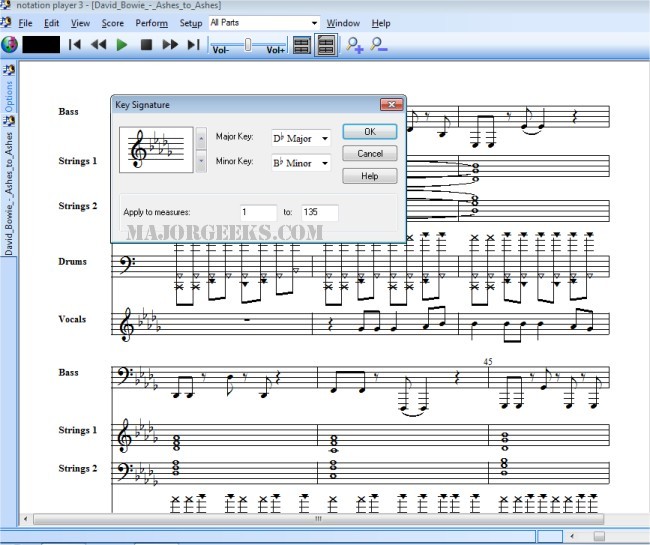The width and height of the screenshot is (650, 545).
Task: Open the Perform menu
Action: pos(151,22)
